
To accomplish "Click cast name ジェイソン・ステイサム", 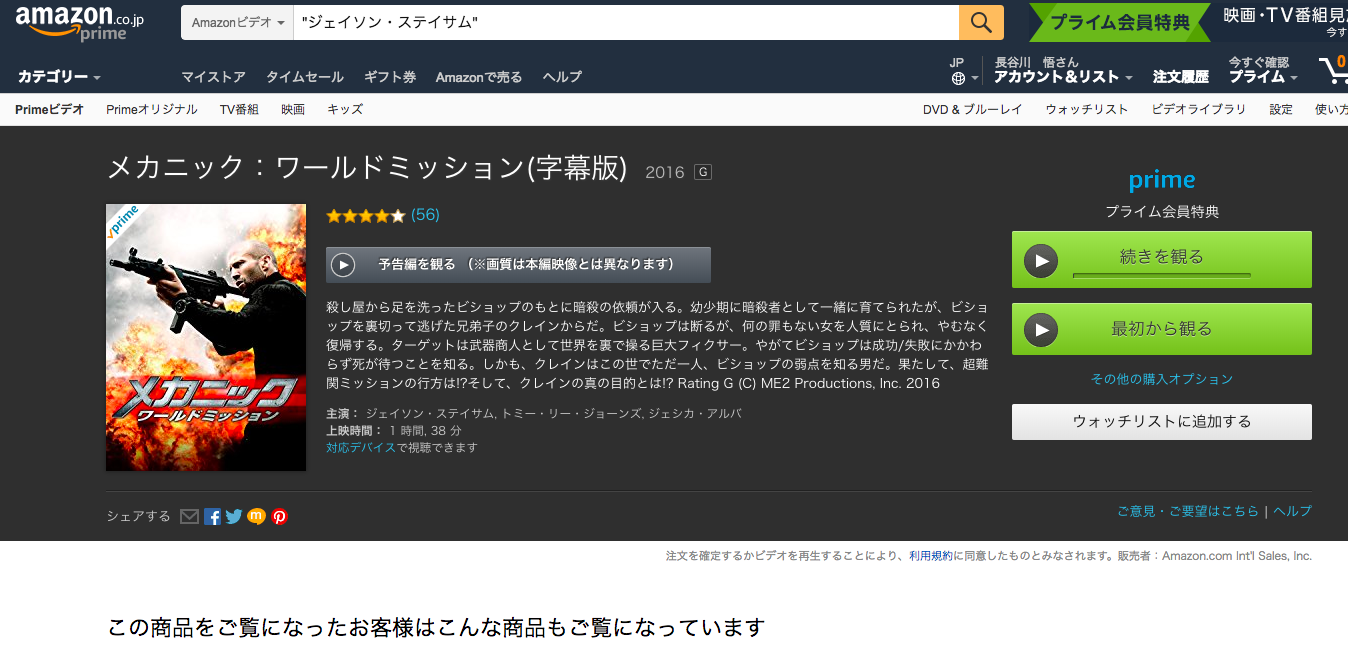I will coord(429,414).
